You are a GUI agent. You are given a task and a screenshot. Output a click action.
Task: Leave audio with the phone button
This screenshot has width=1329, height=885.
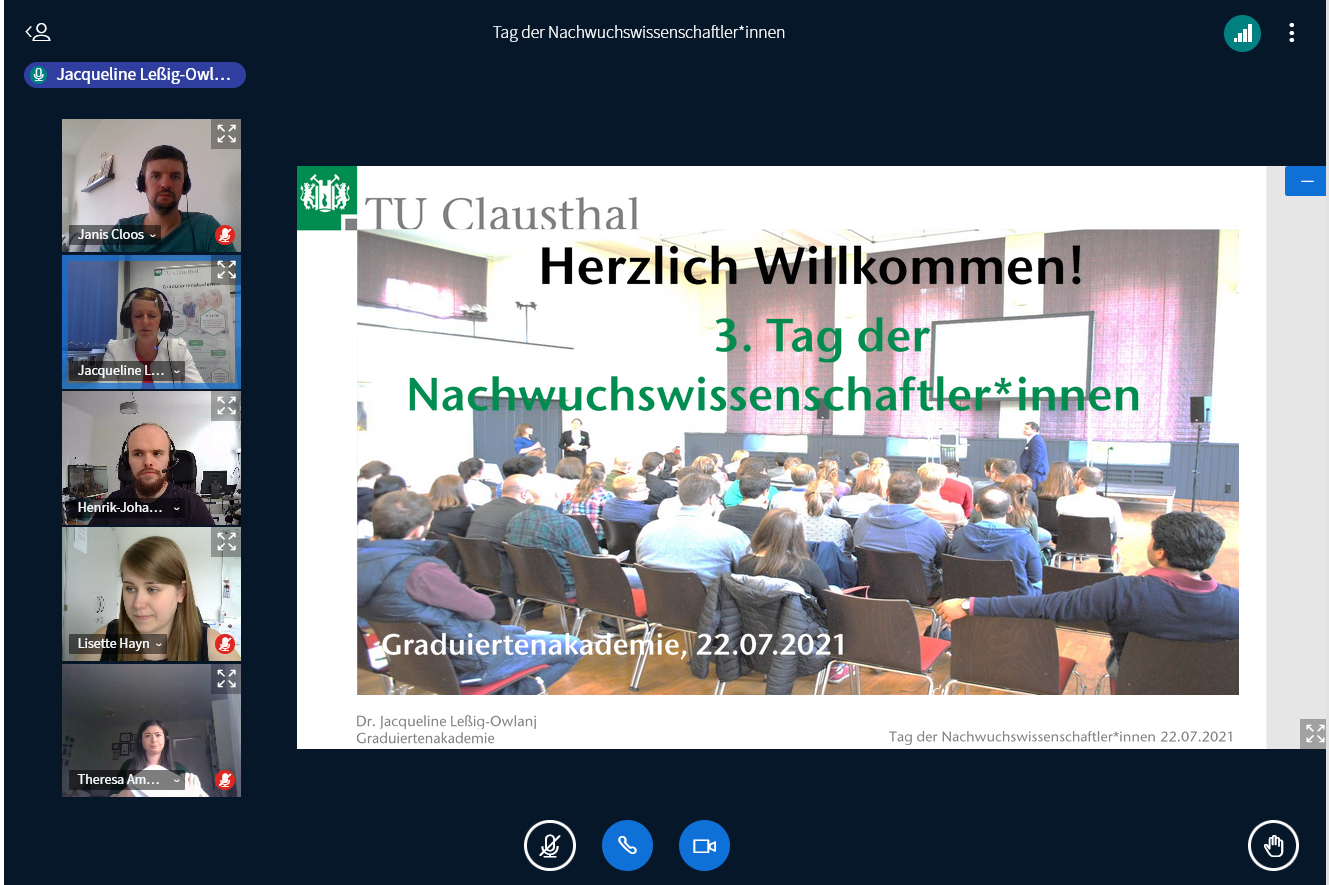[627, 846]
